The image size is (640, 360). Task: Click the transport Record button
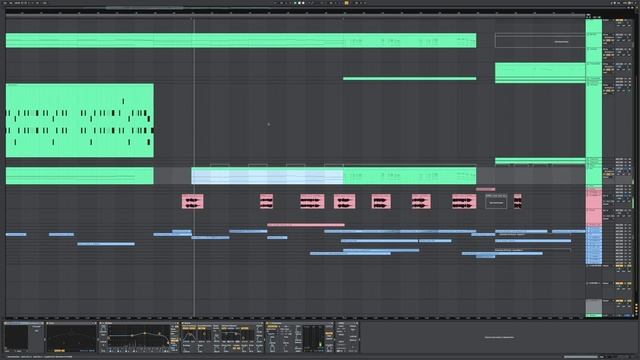tap(303, 3)
